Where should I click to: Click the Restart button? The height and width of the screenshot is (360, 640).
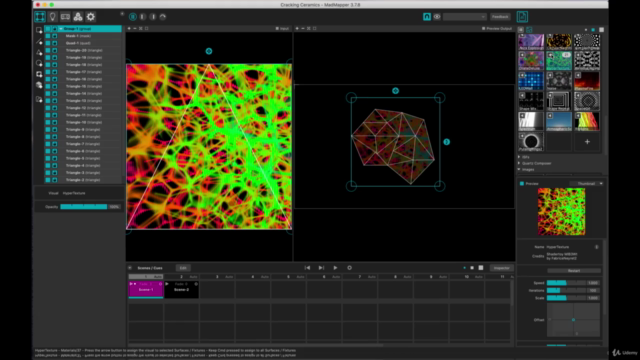coord(574,271)
